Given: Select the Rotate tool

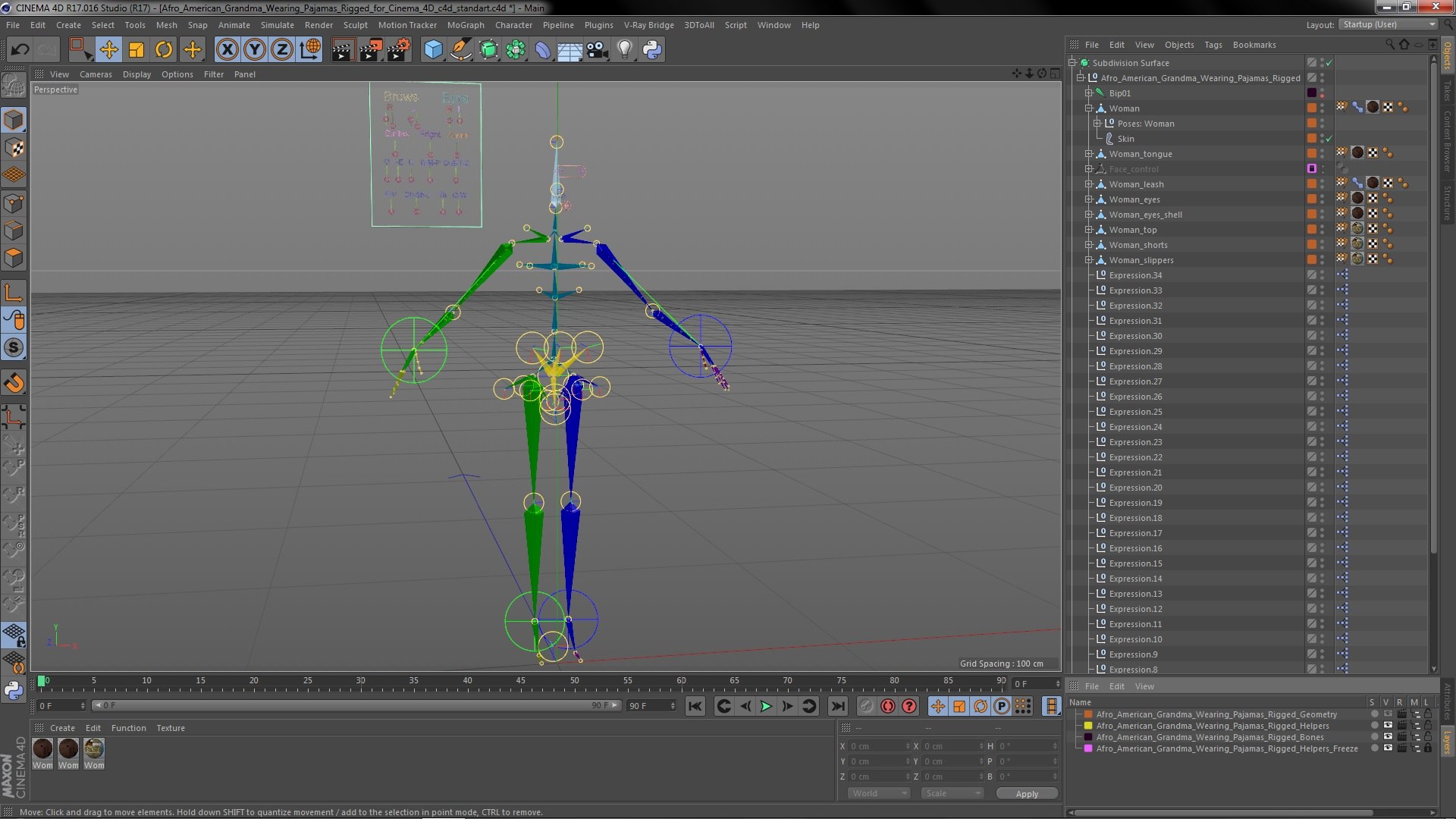Looking at the screenshot, I should pyautogui.click(x=164, y=50).
